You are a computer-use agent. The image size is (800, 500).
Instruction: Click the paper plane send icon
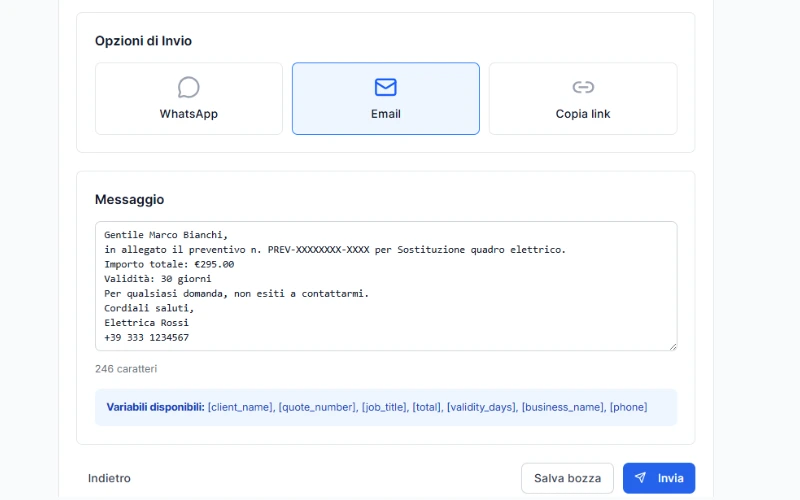(641, 478)
